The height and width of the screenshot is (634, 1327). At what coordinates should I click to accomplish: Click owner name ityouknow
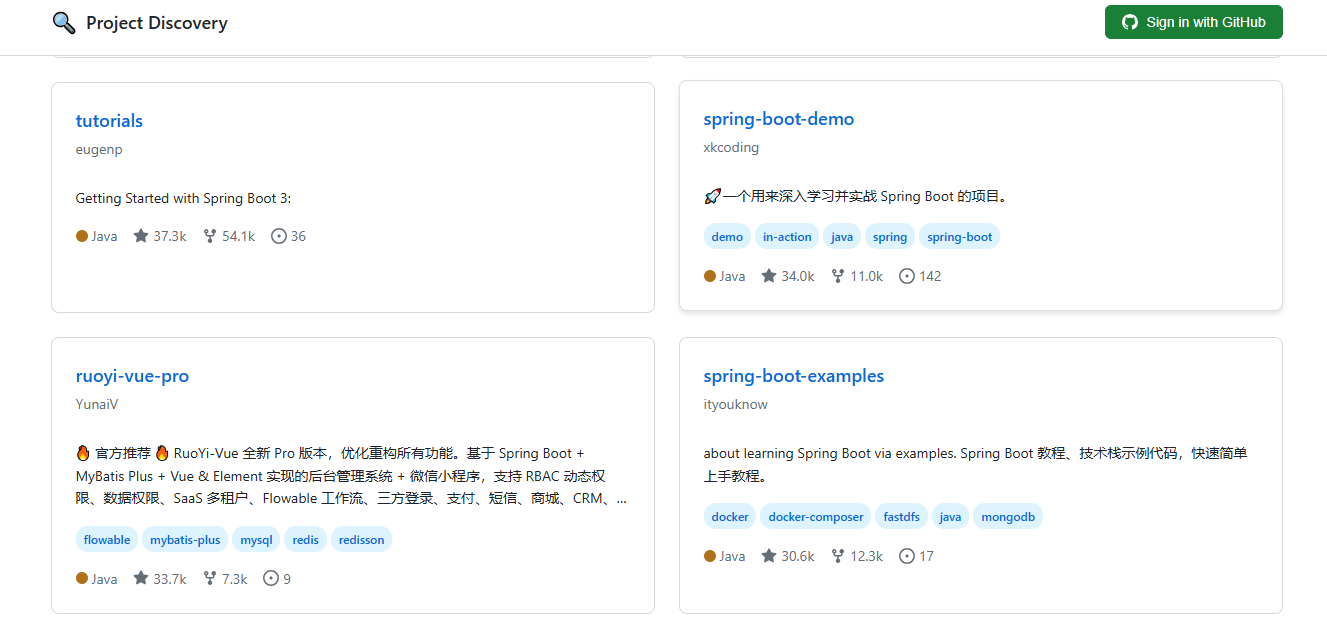click(x=736, y=405)
